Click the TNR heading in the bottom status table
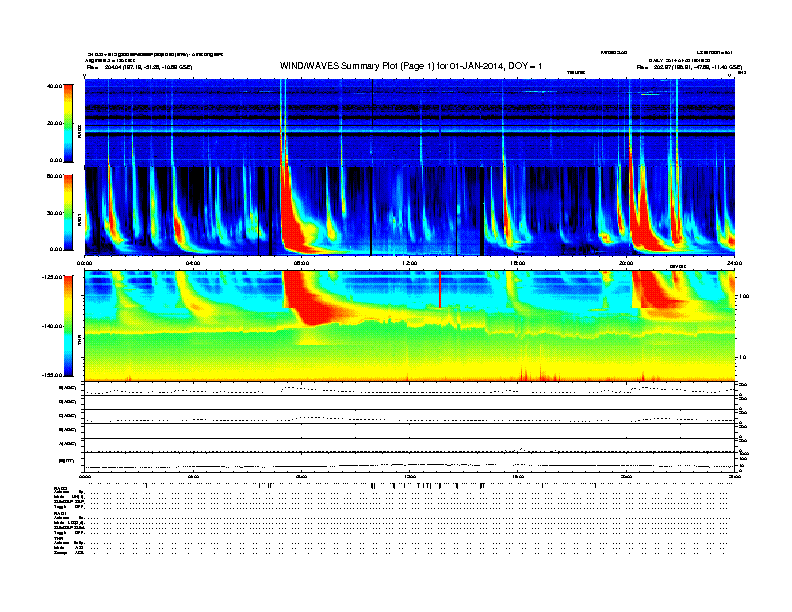 (58, 538)
